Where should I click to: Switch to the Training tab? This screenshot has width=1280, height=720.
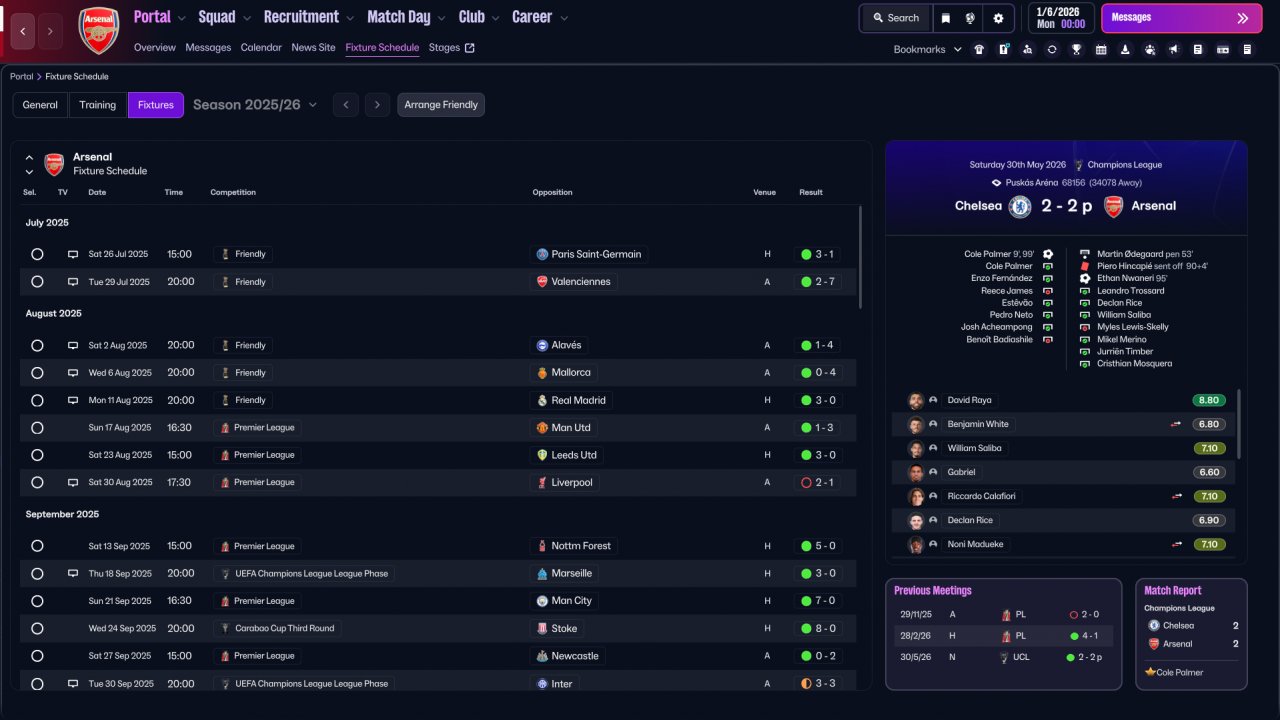coord(98,105)
